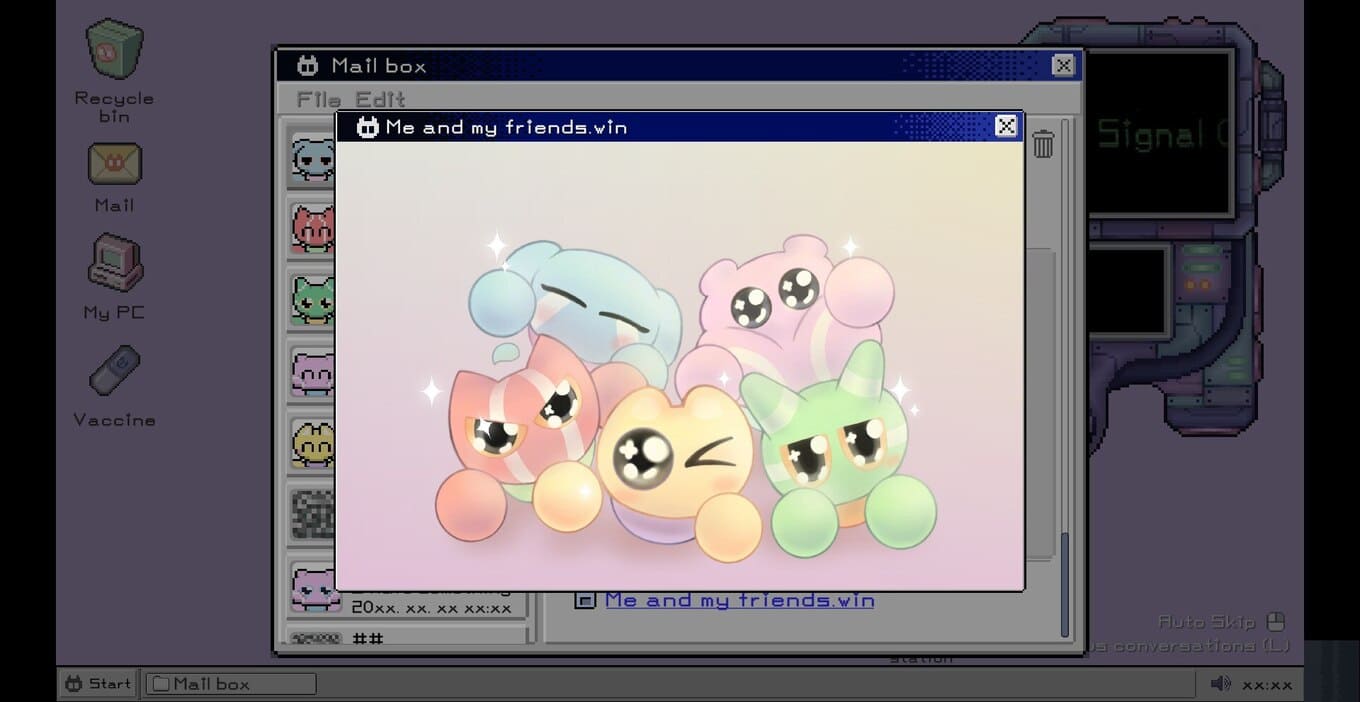Open the Me and my friends.win attachment link
The image size is (1360, 702).
pyautogui.click(x=739, y=600)
